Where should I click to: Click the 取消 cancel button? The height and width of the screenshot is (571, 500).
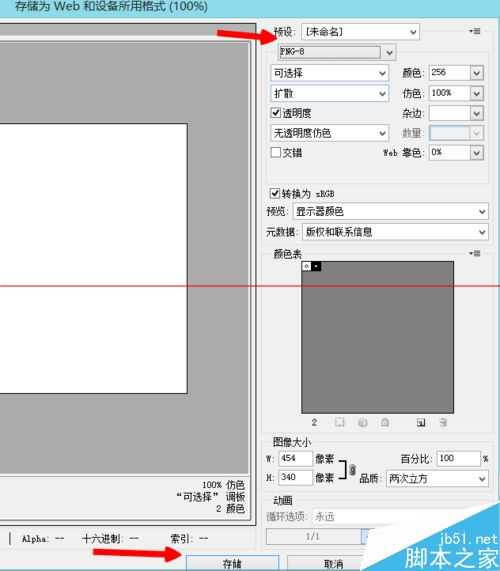[x=333, y=563]
